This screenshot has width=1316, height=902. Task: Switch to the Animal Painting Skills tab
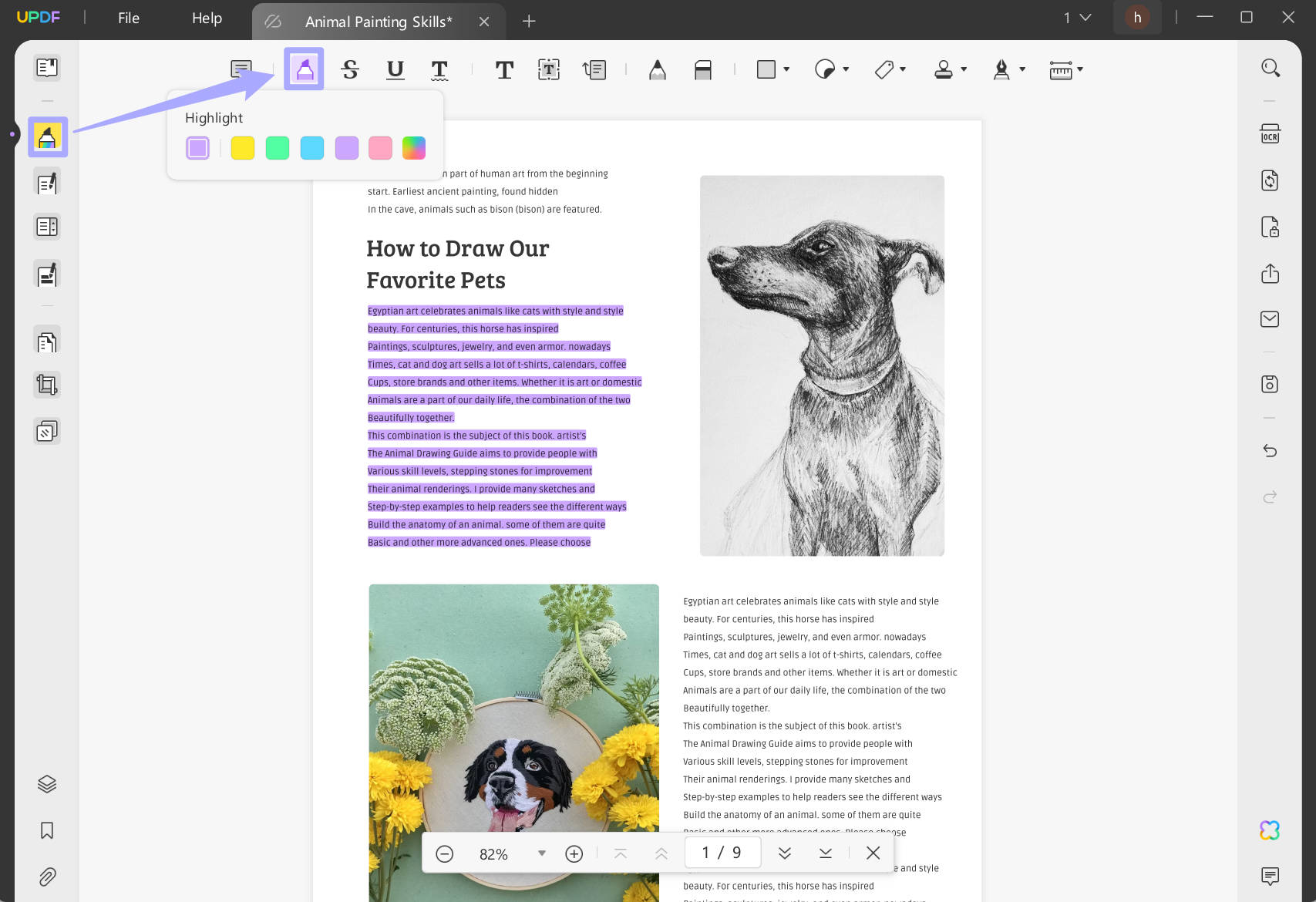pos(378,22)
